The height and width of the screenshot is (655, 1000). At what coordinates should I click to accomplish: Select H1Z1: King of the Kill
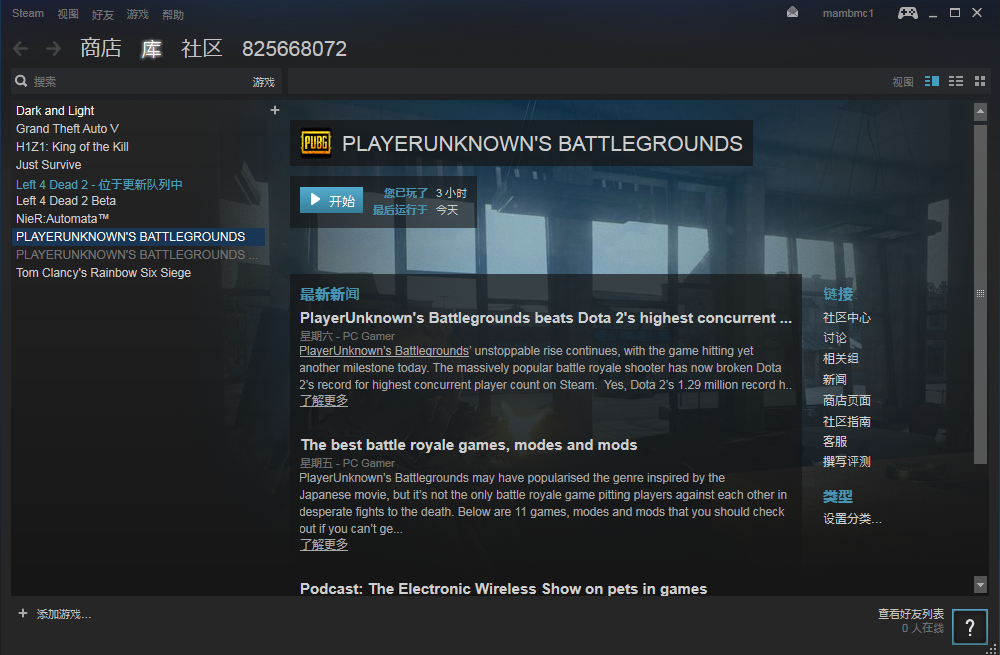(x=72, y=147)
